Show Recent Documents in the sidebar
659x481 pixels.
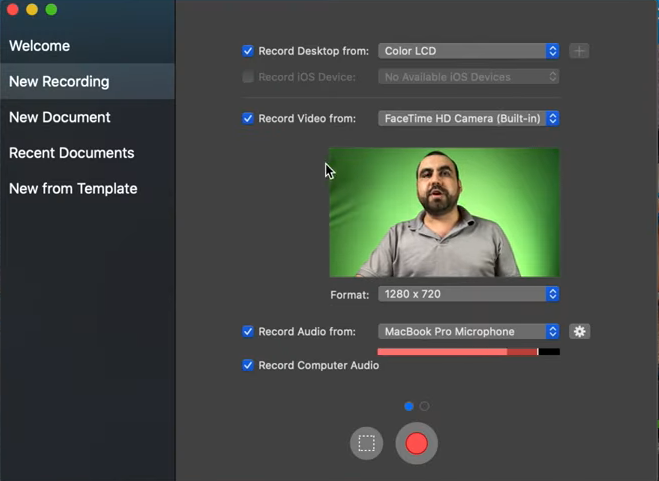(87, 153)
